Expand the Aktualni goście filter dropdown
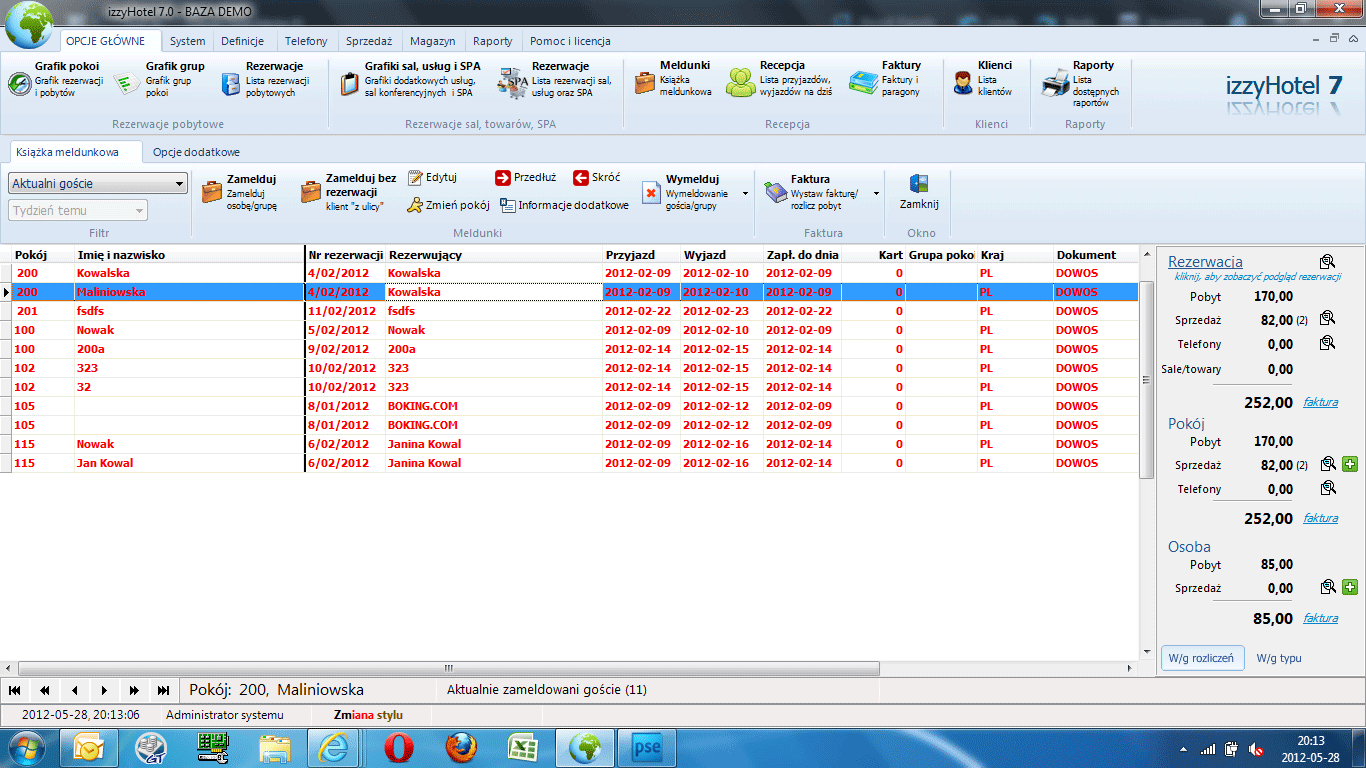1366x768 pixels. 179,184
